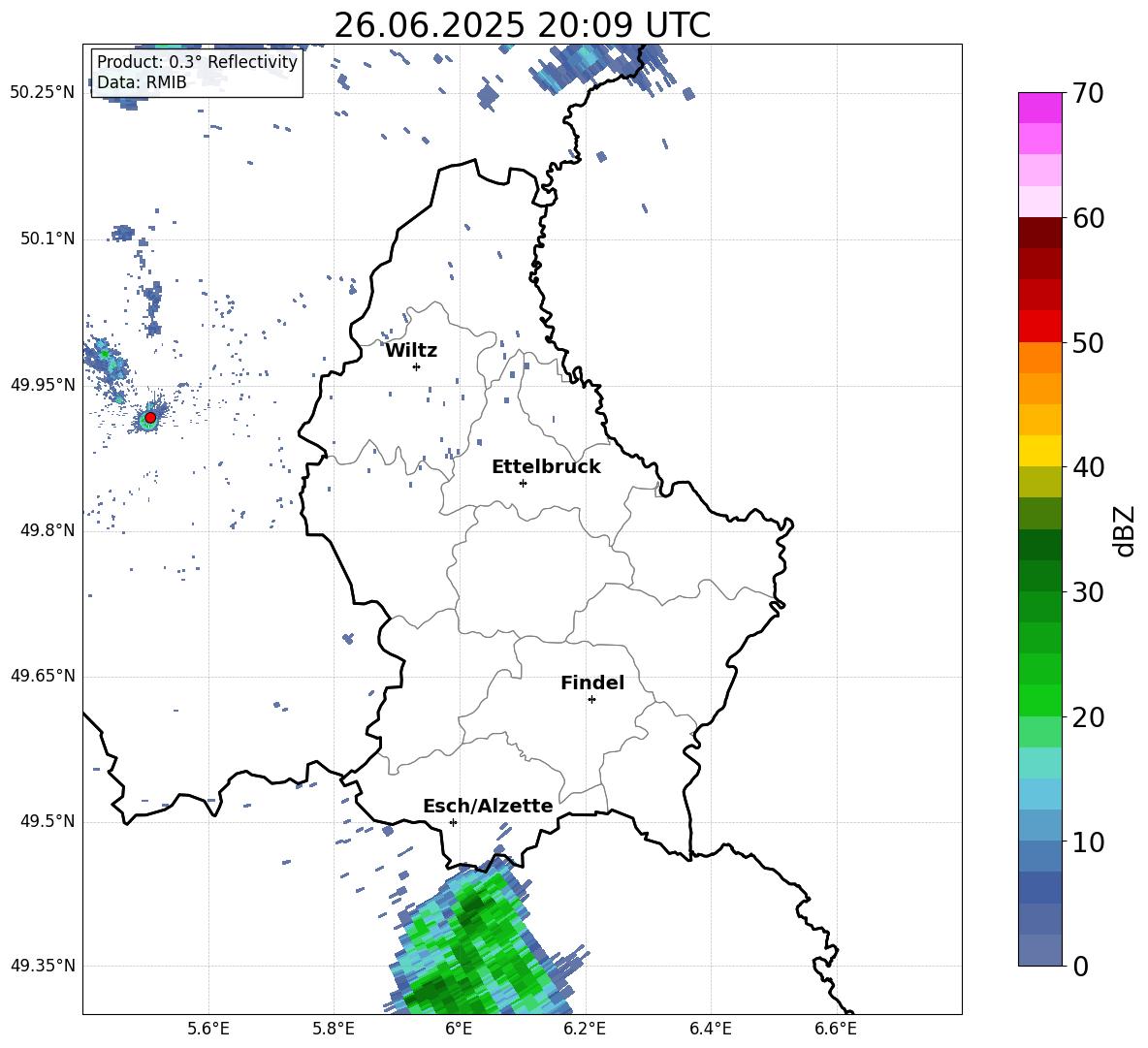Click the Esch/Alzette city label
The width and height of the screenshot is (1148, 1048).
[x=488, y=807]
